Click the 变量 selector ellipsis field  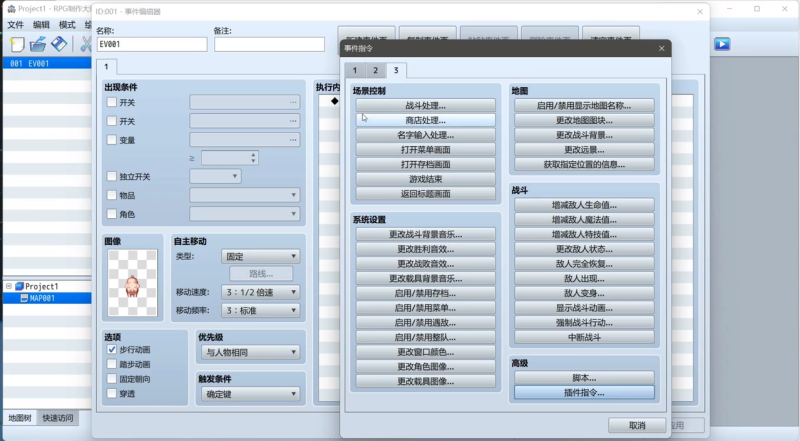pos(244,139)
